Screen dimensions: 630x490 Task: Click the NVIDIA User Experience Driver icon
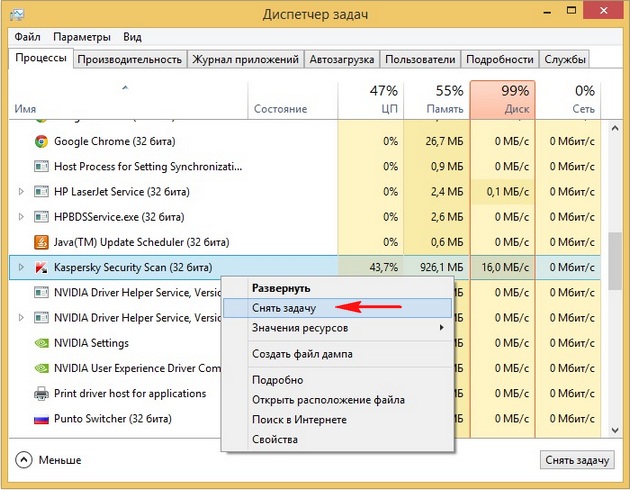click(41, 368)
